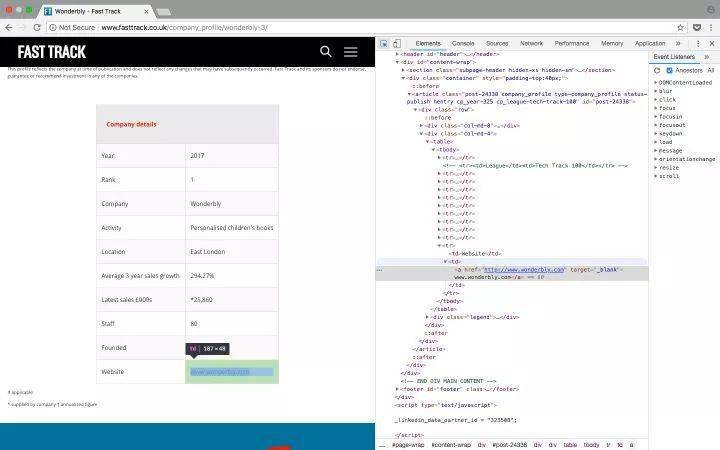Select tbody in the DOM breadcrumb
This screenshot has height=450, width=720.
(591, 445)
